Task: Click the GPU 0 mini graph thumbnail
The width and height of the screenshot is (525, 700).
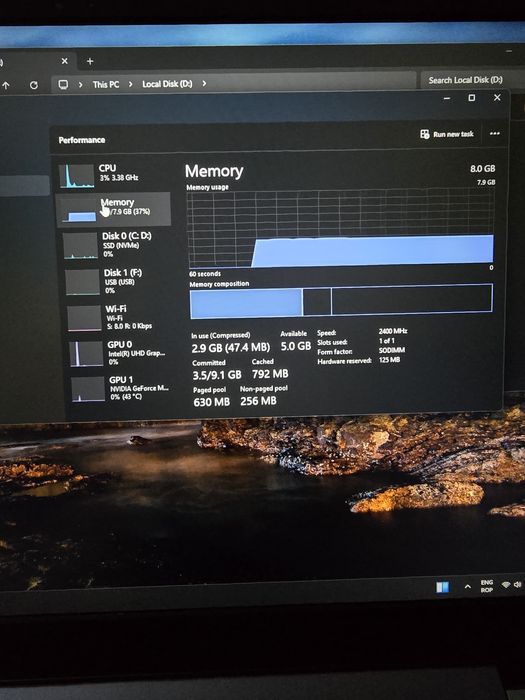Action: coord(87,354)
